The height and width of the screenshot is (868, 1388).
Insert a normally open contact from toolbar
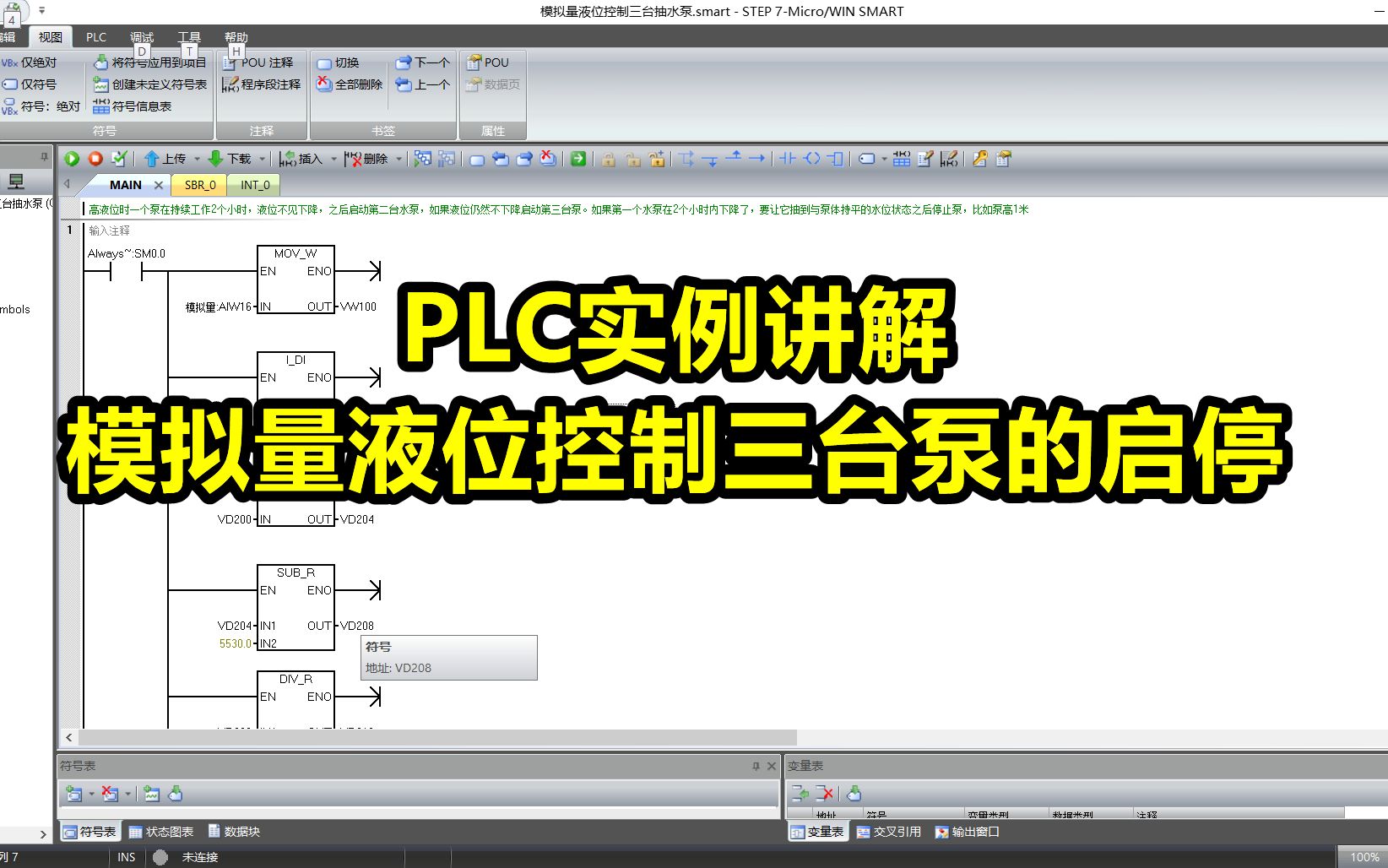click(x=787, y=159)
